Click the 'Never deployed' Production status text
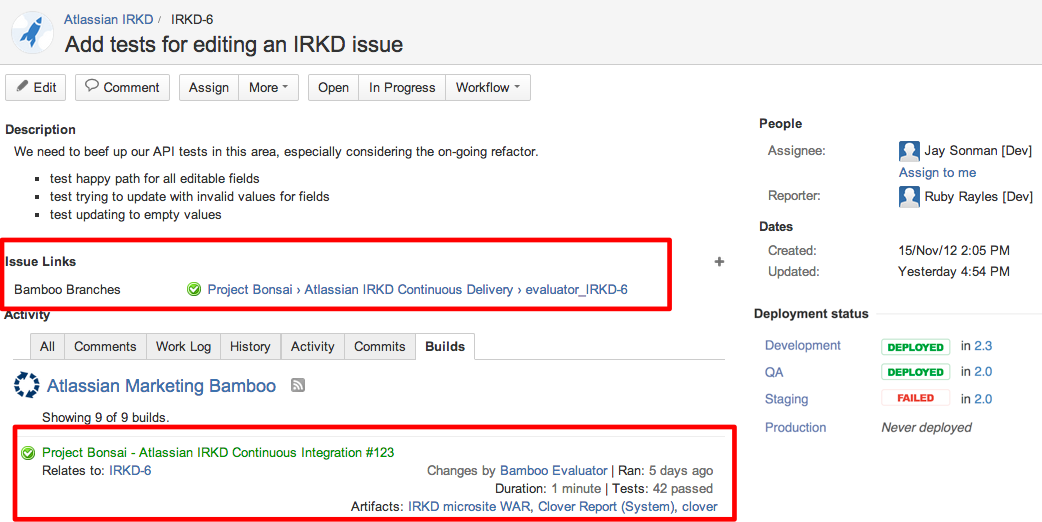Image resolution: width=1042 pixels, height=522 pixels. point(926,428)
